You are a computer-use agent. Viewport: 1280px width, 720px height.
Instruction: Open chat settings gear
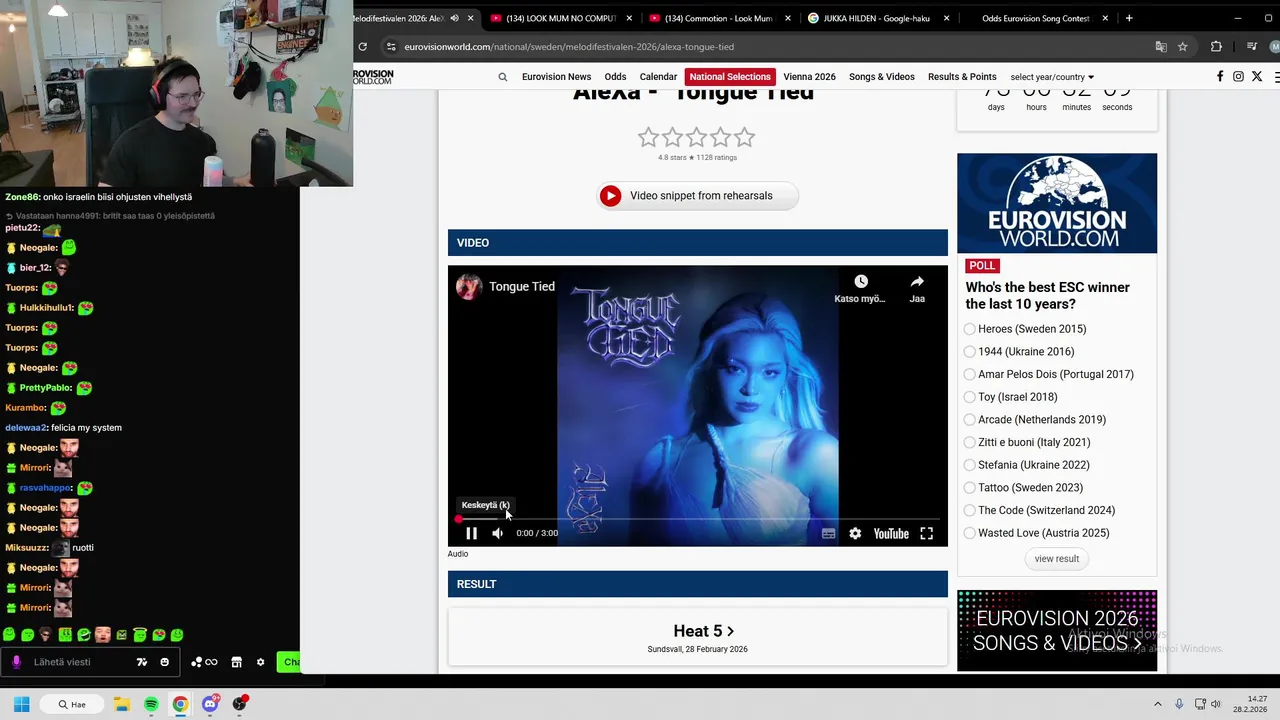(x=261, y=662)
